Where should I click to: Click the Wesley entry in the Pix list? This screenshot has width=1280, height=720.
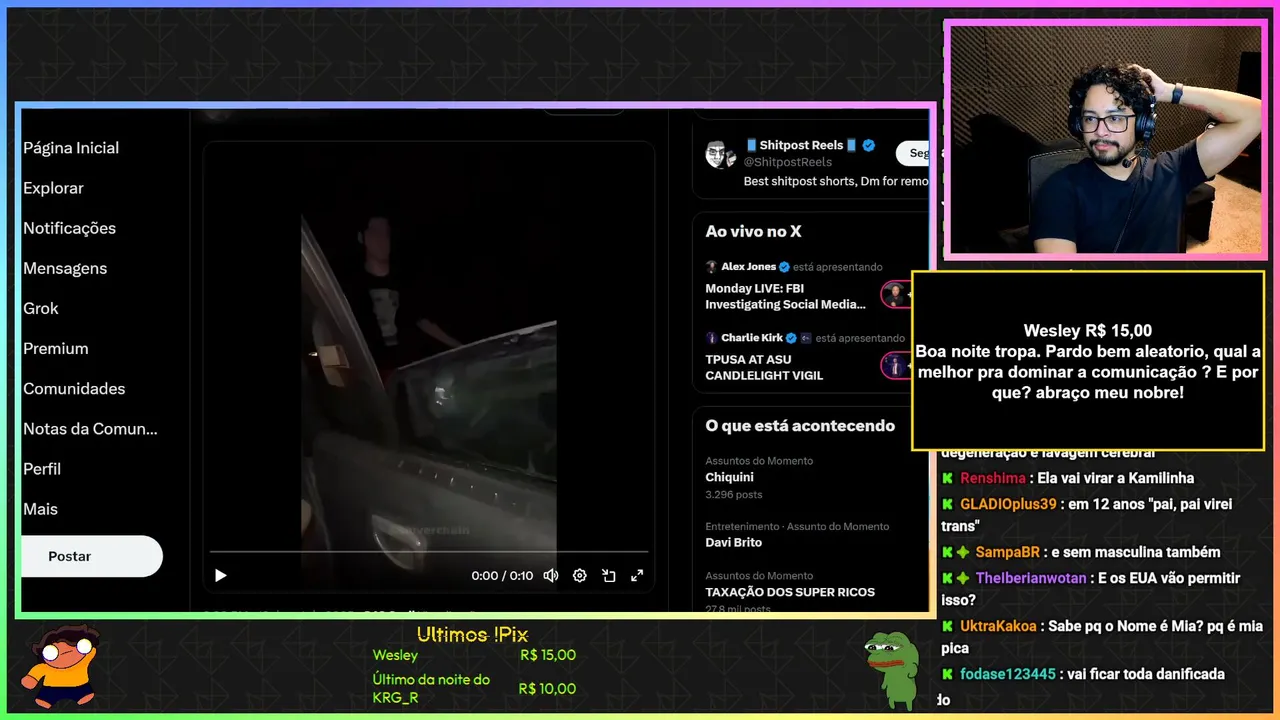(395, 656)
